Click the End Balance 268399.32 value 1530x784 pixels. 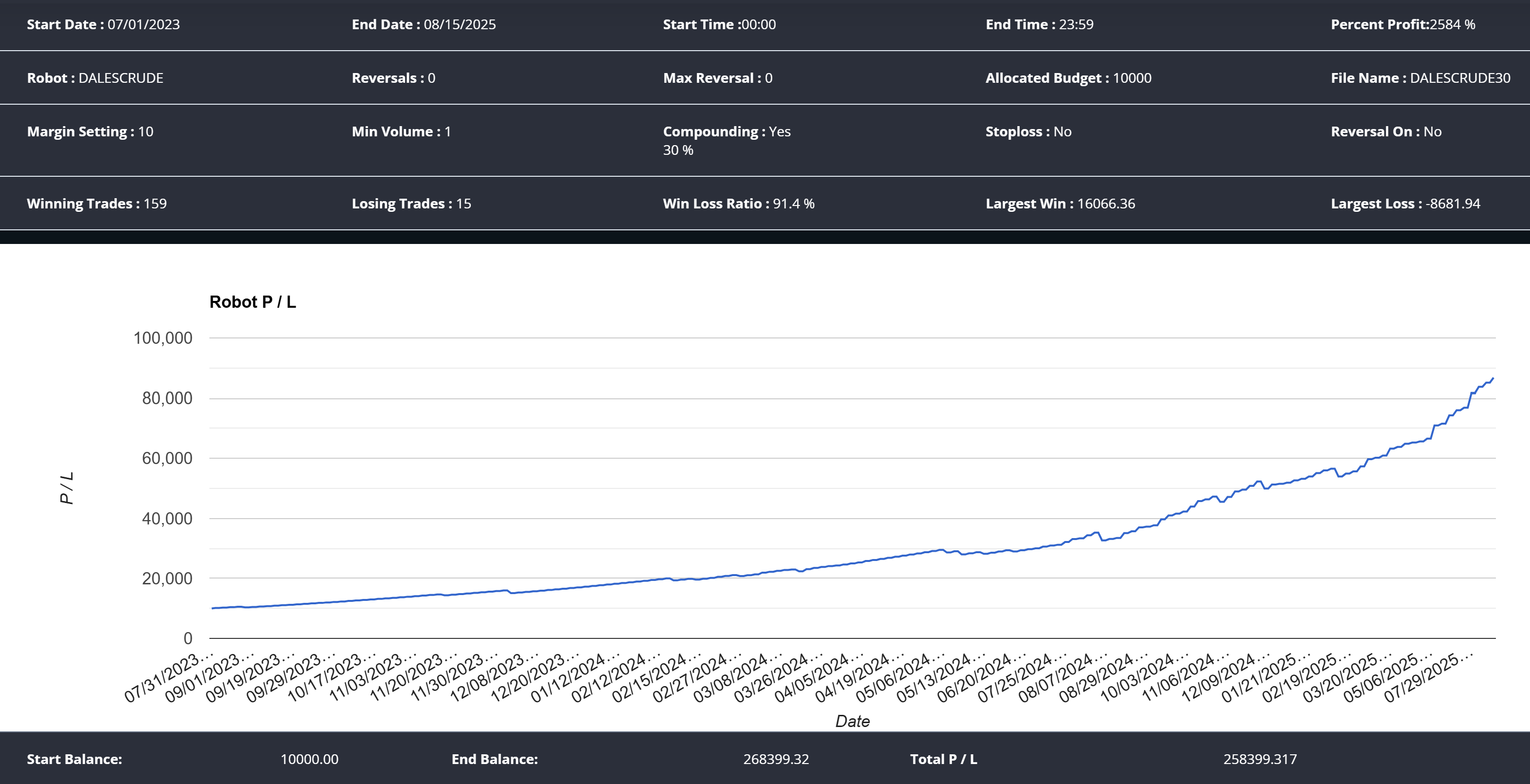point(776,759)
